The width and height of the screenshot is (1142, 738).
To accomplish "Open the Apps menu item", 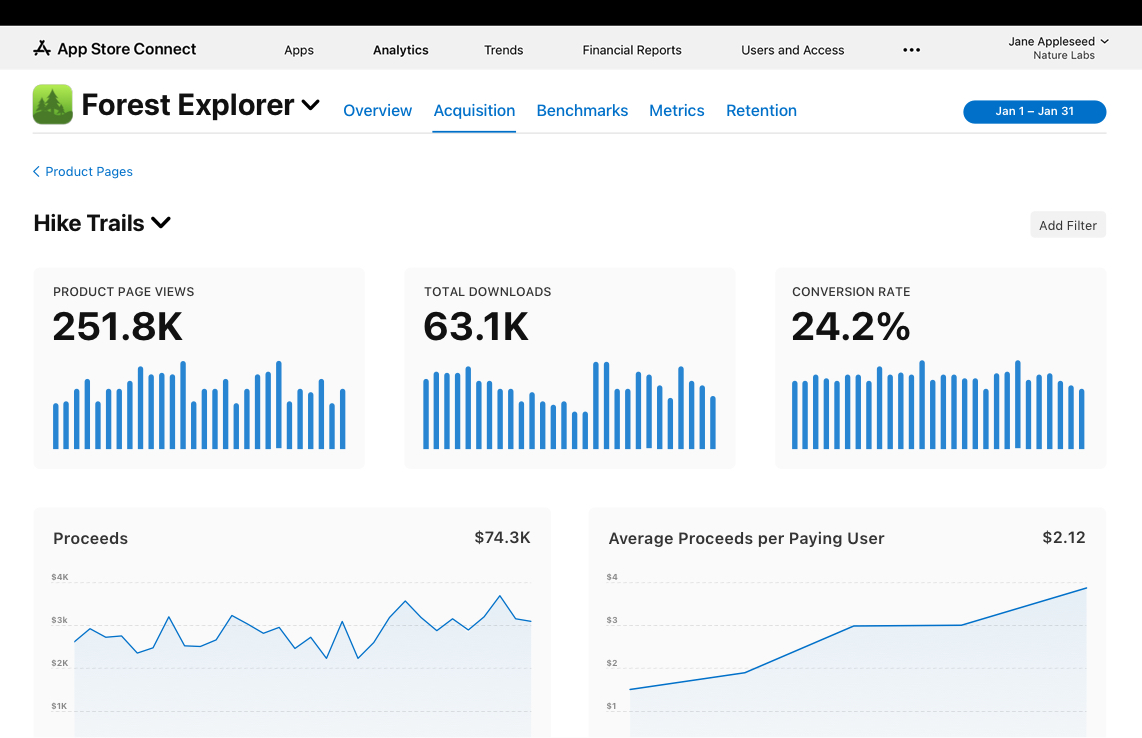I will coord(299,50).
